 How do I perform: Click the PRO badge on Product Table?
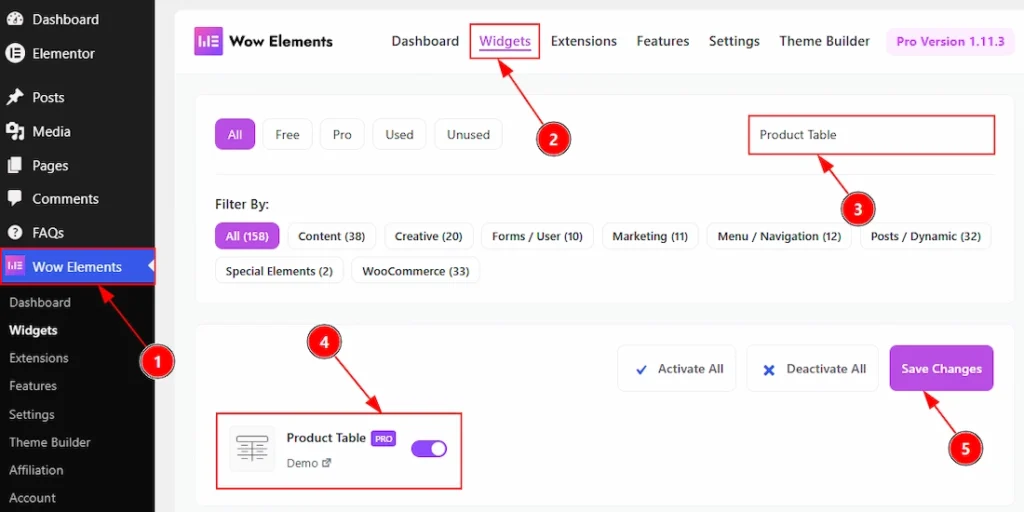[x=383, y=439]
